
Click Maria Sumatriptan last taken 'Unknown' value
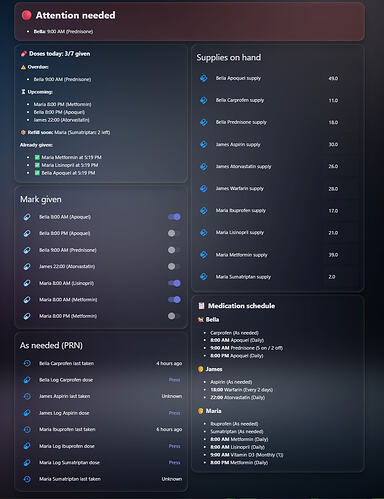point(172,479)
